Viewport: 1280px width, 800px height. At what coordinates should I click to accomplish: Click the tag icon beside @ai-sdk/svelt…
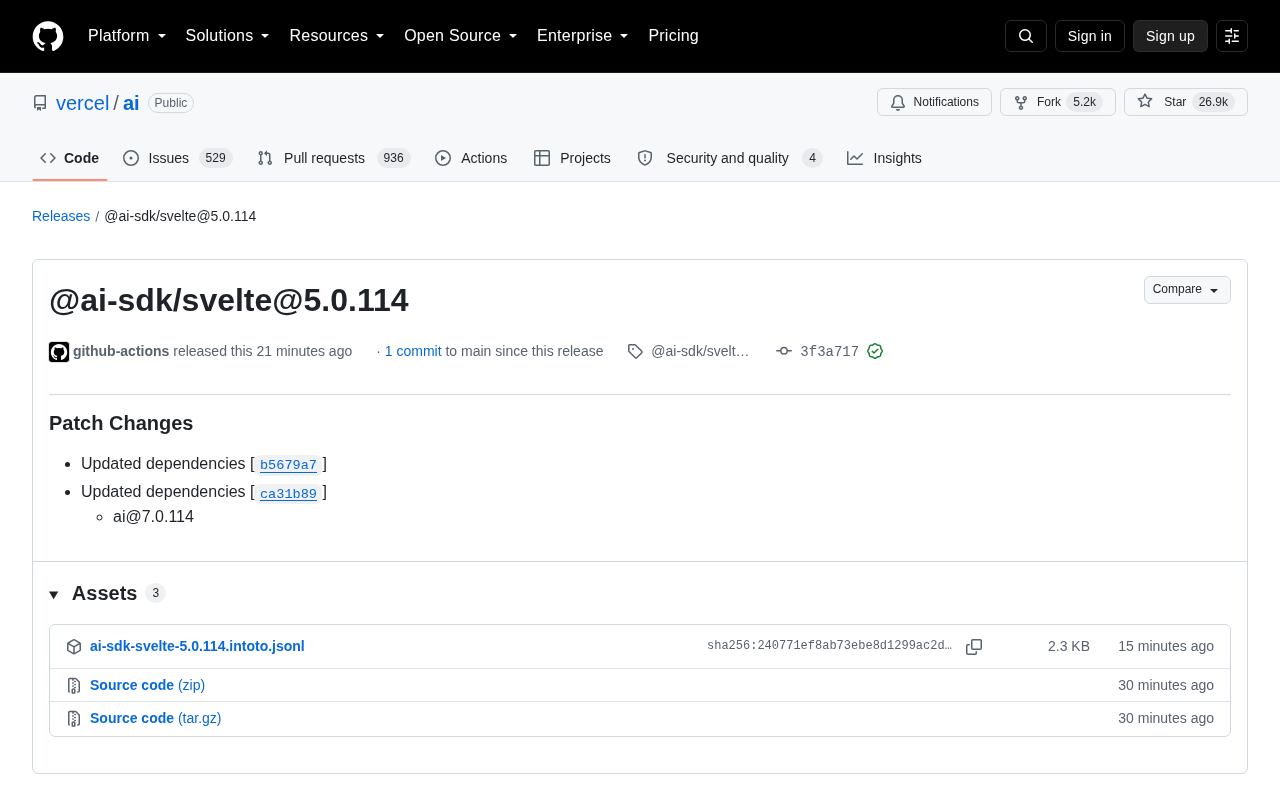pos(635,351)
